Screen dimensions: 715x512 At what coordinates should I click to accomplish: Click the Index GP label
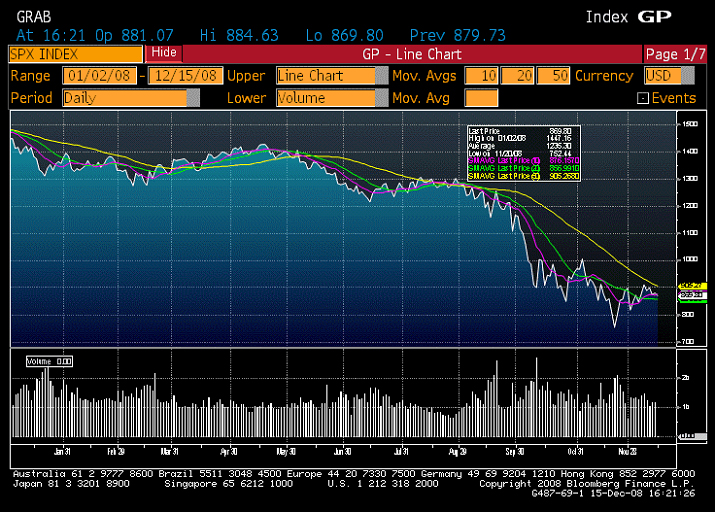629,17
